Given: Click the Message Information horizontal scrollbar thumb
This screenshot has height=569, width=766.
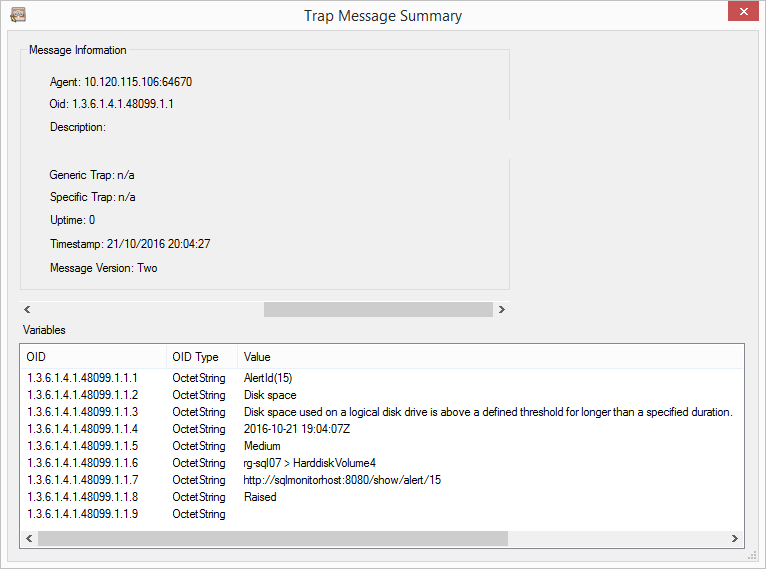Looking at the screenshot, I should (x=378, y=309).
